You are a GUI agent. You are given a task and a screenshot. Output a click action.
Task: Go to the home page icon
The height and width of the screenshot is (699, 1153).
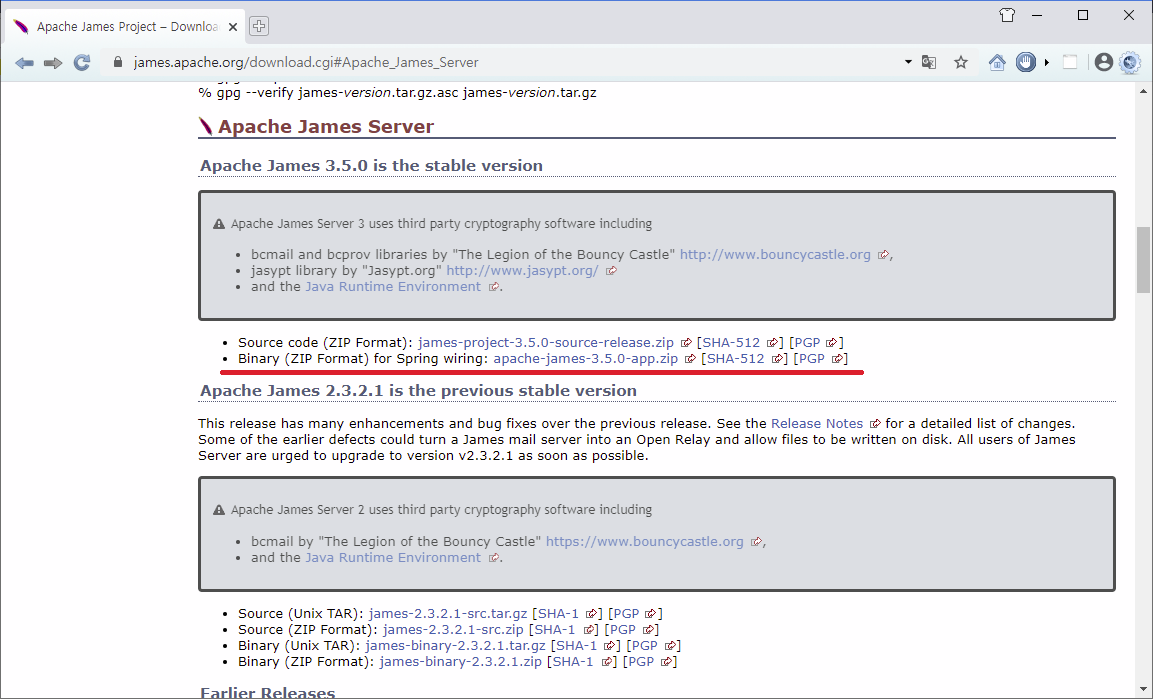point(997,62)
